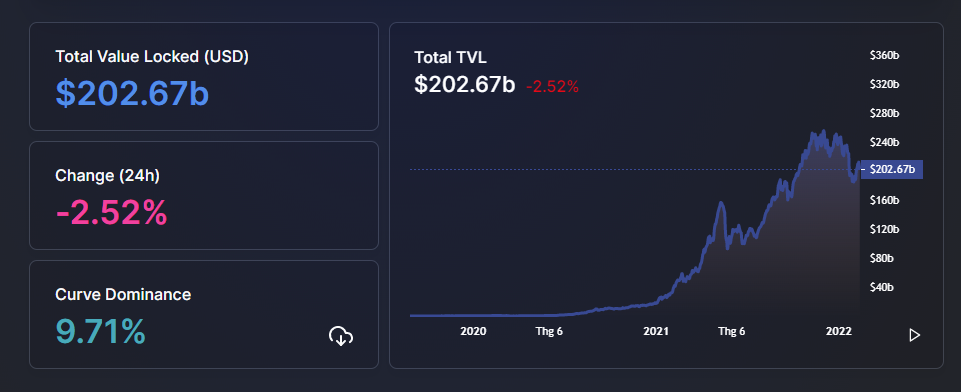Screen dimensions: 961x392
Task: Click the first Thg 6 axis label
Action: point(549,331)
